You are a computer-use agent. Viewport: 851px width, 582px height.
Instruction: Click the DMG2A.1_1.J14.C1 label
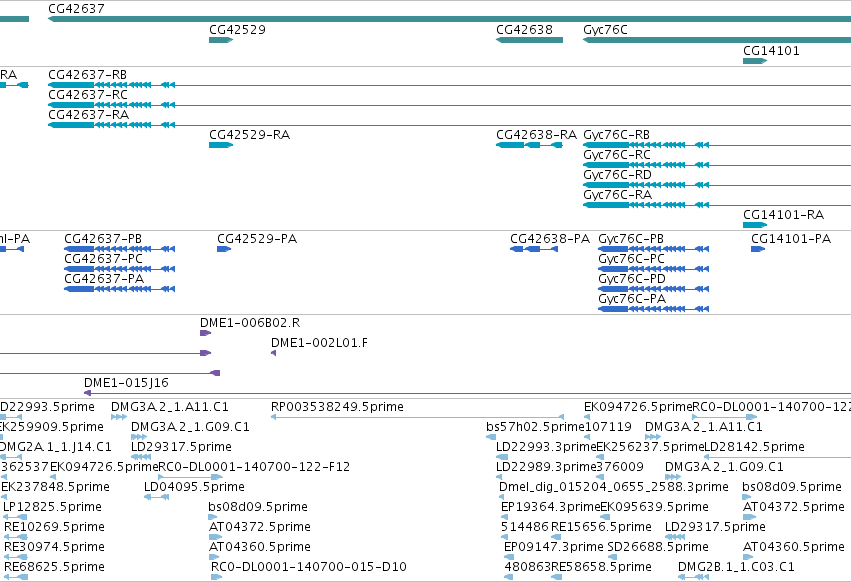click(55, 447)
